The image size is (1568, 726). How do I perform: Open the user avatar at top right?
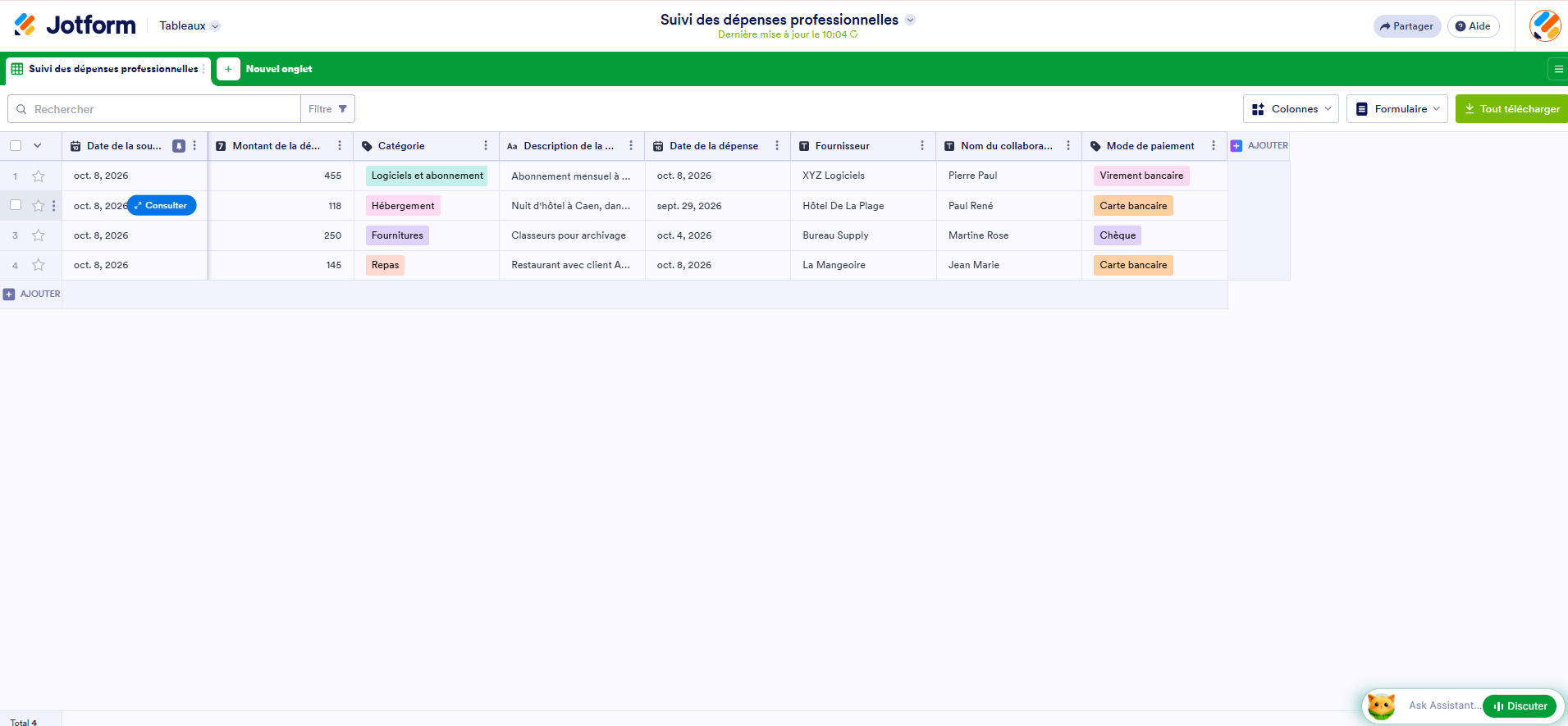[x=1545, y=26]
